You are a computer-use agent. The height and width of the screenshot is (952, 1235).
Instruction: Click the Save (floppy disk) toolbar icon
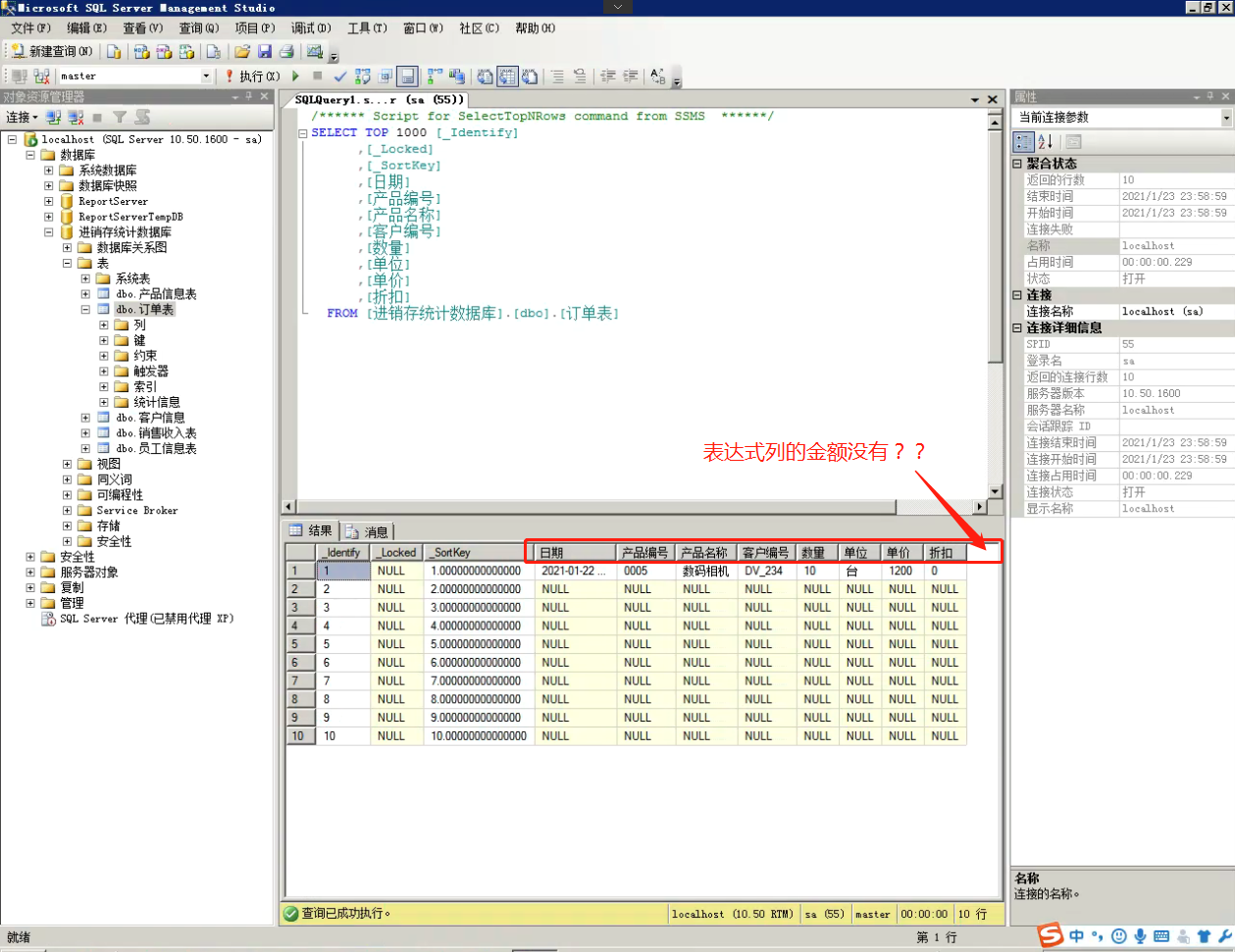(265, 51)
